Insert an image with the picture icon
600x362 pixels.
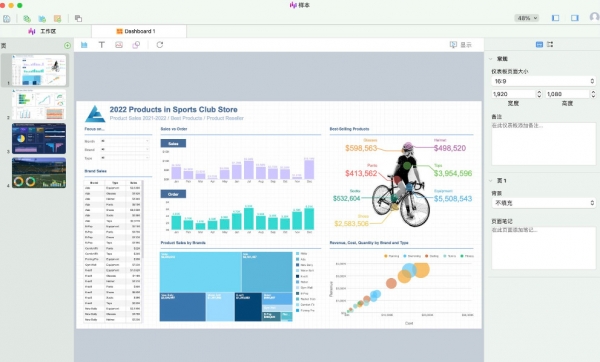tap(119, 45)
